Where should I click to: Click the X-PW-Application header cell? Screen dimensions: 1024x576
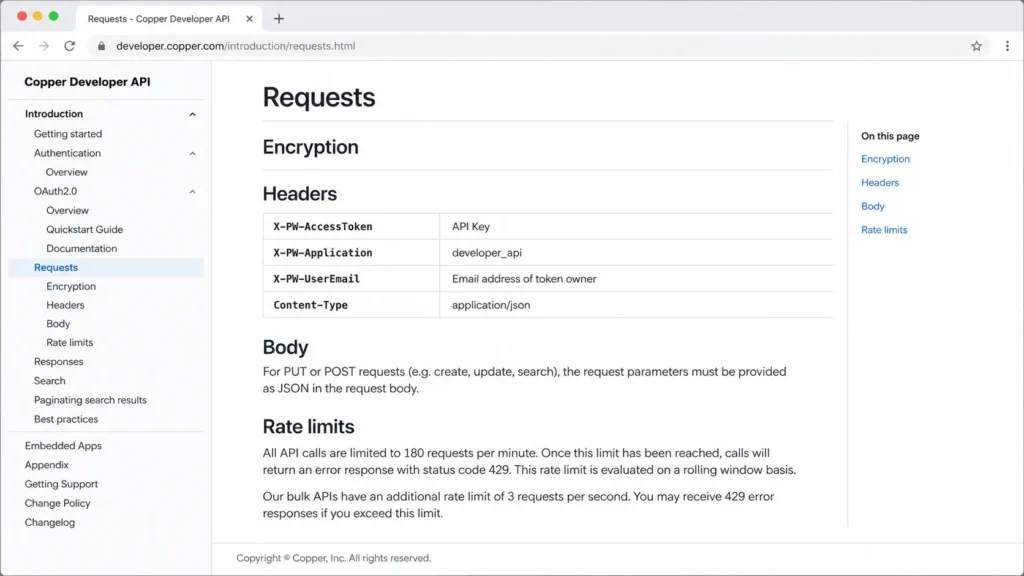351,253
